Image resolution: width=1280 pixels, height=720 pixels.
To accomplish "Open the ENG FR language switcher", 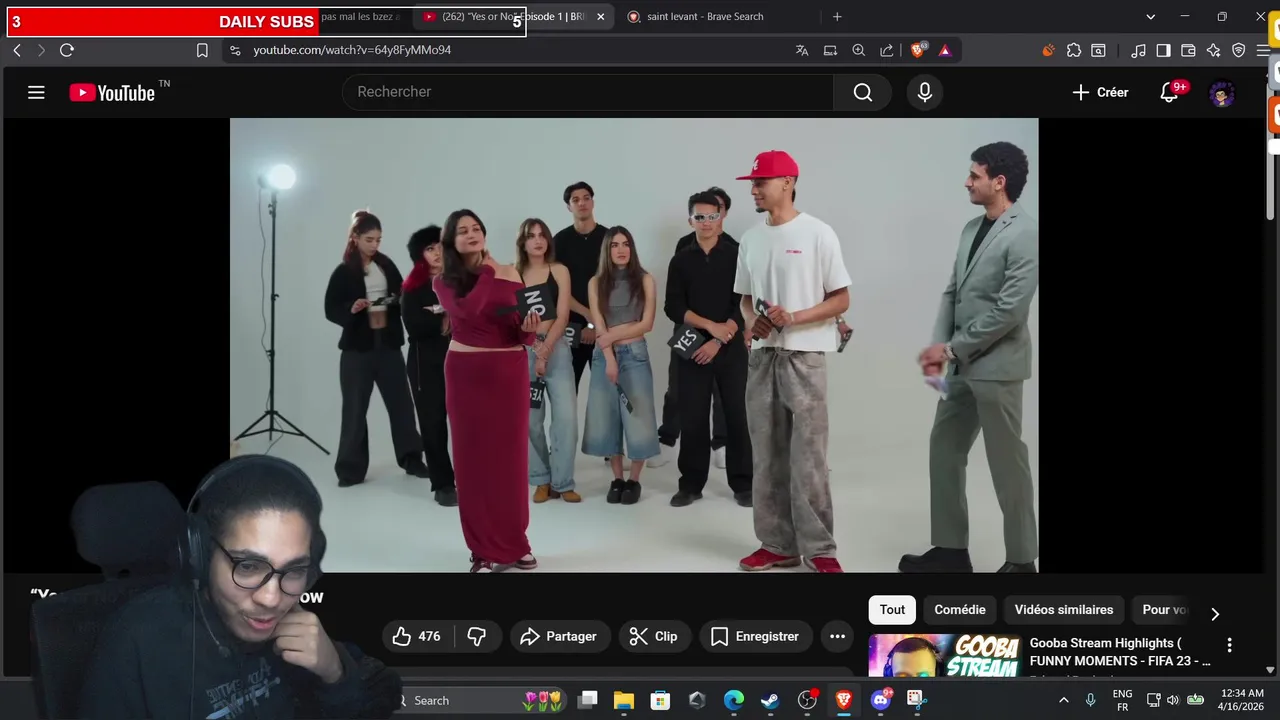I will [1122, 700].
